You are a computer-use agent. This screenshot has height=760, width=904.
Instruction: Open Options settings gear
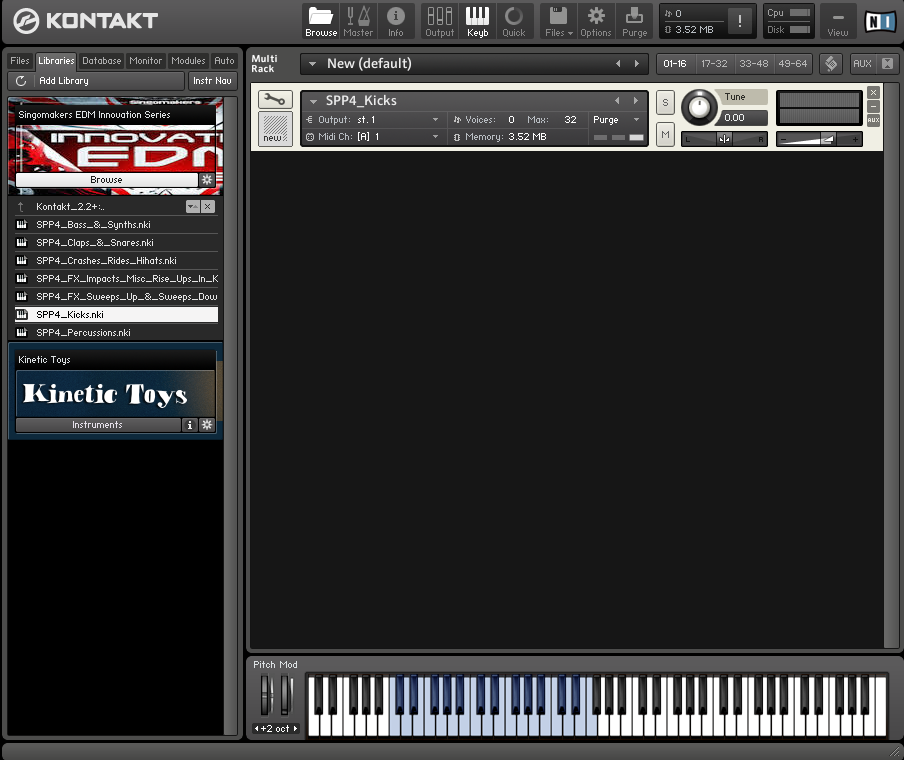point(596,22)
